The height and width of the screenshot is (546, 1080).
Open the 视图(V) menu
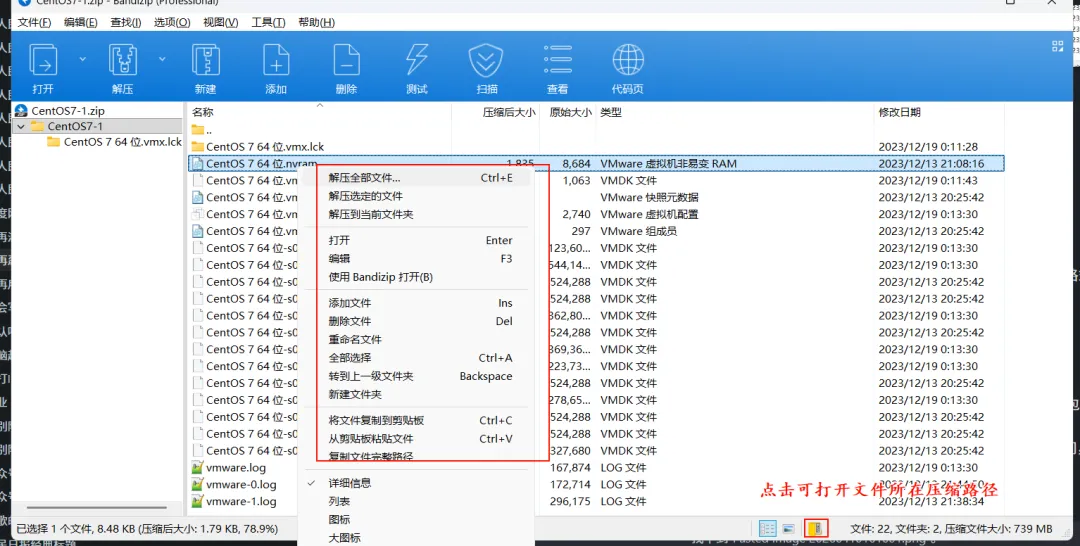[220, 22]
